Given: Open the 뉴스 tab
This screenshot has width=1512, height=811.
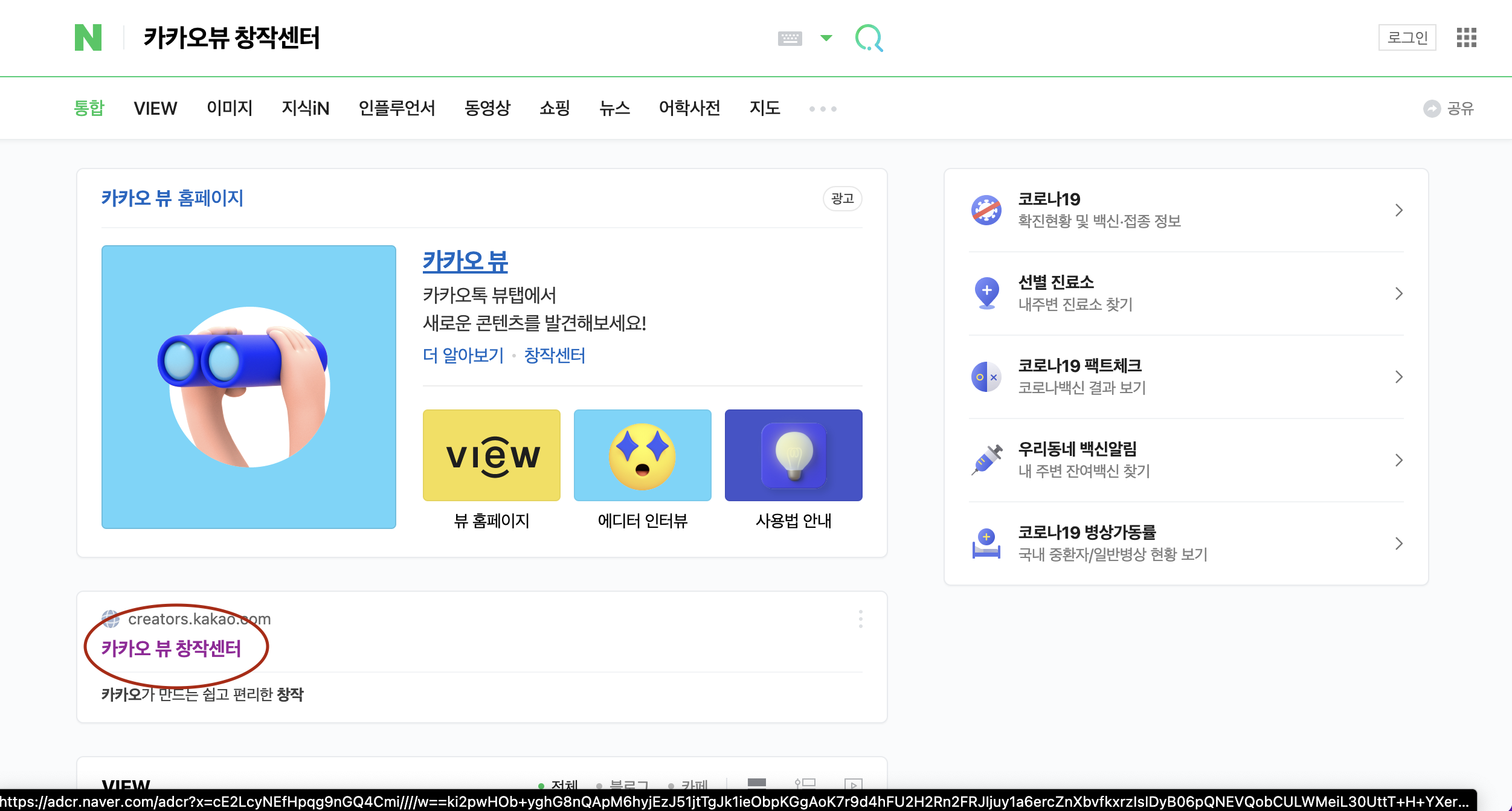Looking at the screenshot, I should tap(614, 108).
